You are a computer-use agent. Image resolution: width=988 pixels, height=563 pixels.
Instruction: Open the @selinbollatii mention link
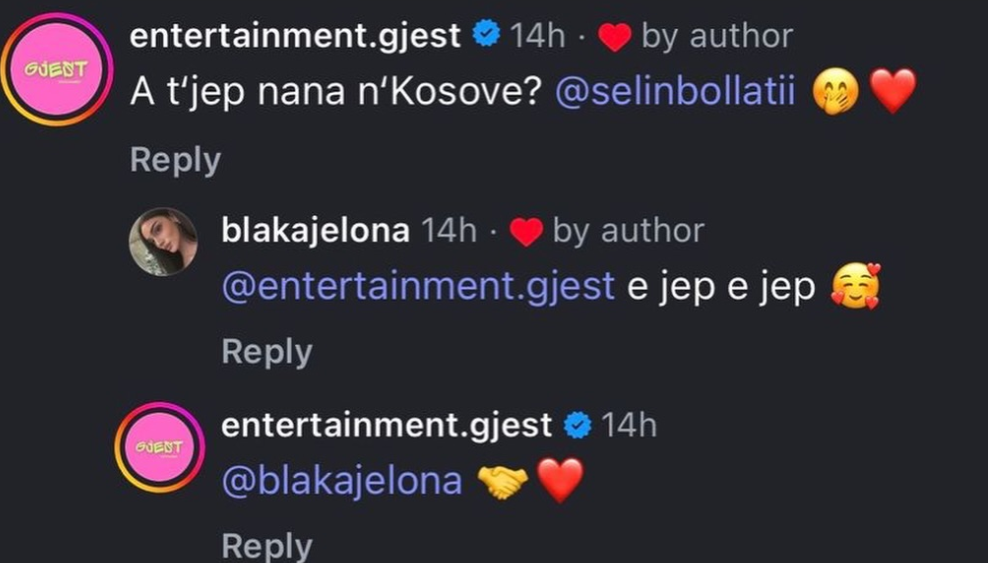click(x=675, y=92)
